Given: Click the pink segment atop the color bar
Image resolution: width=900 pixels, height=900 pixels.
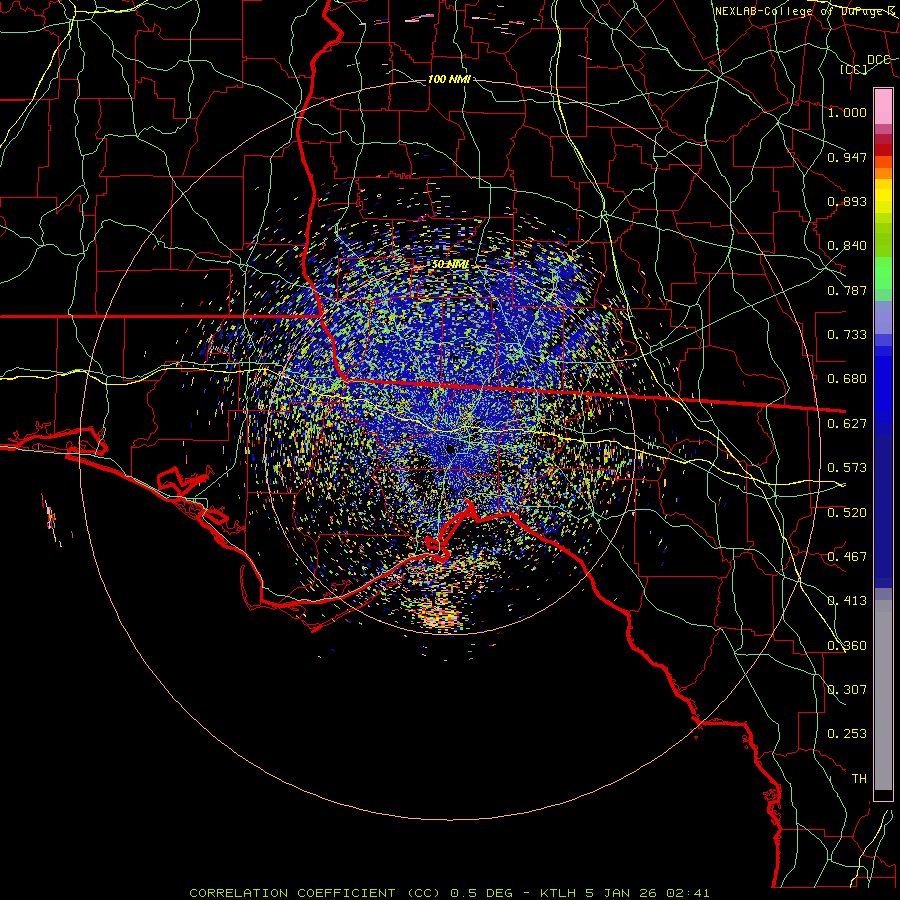Looking at the screenshot, I should click(x=883, y=106).
